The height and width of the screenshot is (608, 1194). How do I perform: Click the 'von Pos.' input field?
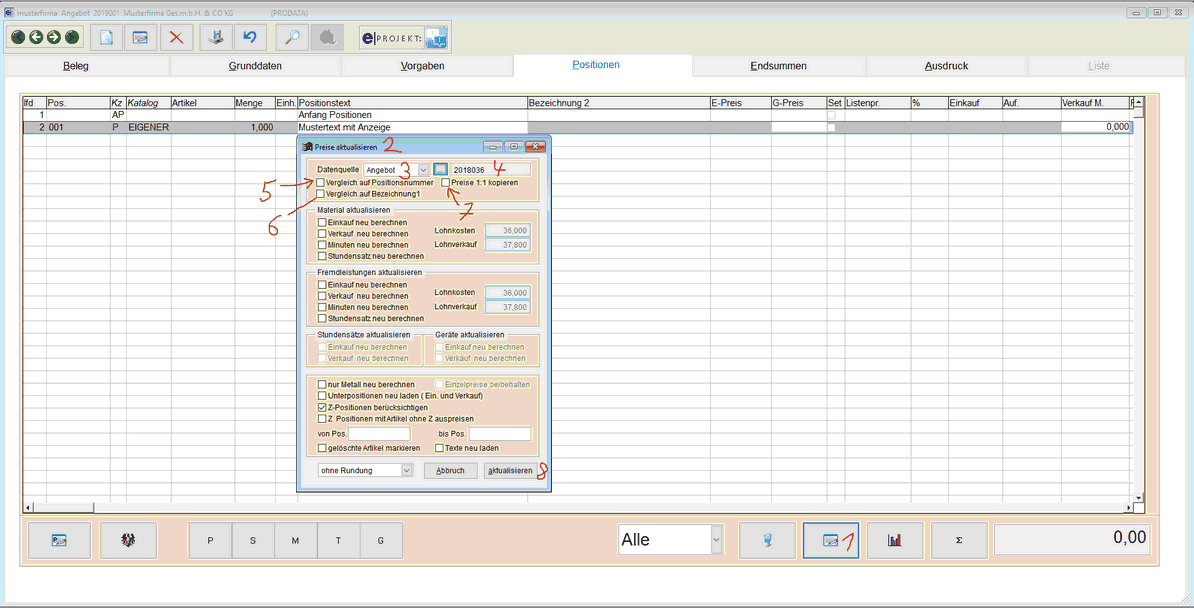[x=379, y=434]
